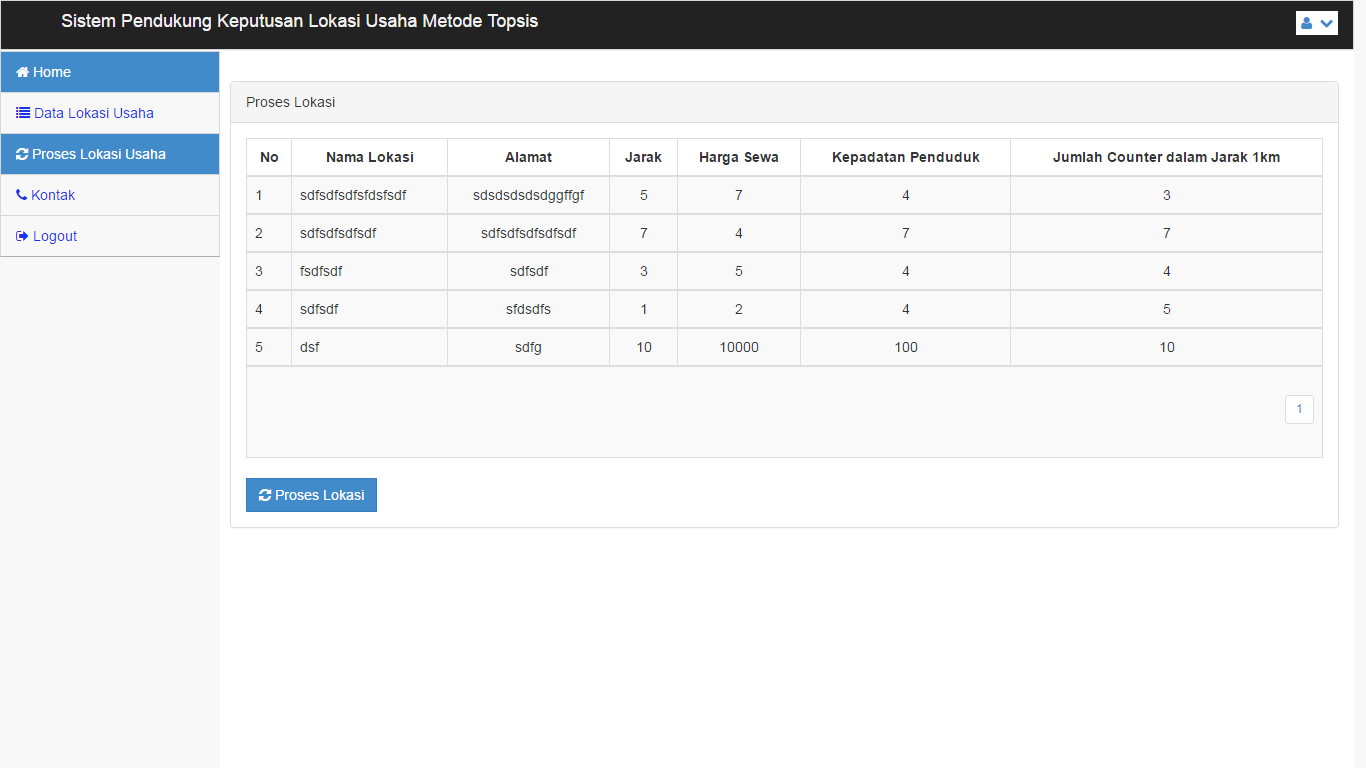Click the phone icon beside Kontak
This screenshot has height=768, width=1366.
(21, 195)
